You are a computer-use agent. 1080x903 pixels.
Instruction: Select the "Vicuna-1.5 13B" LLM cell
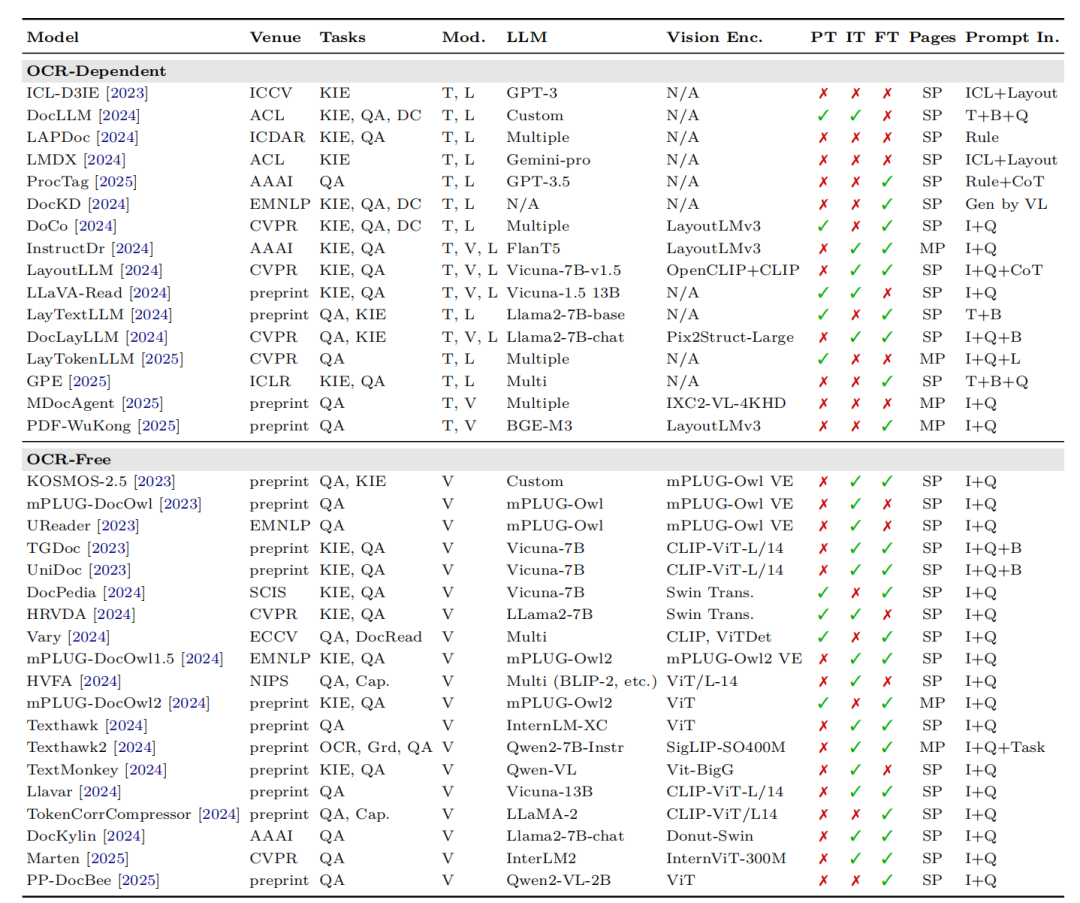(x=563, y=293)
